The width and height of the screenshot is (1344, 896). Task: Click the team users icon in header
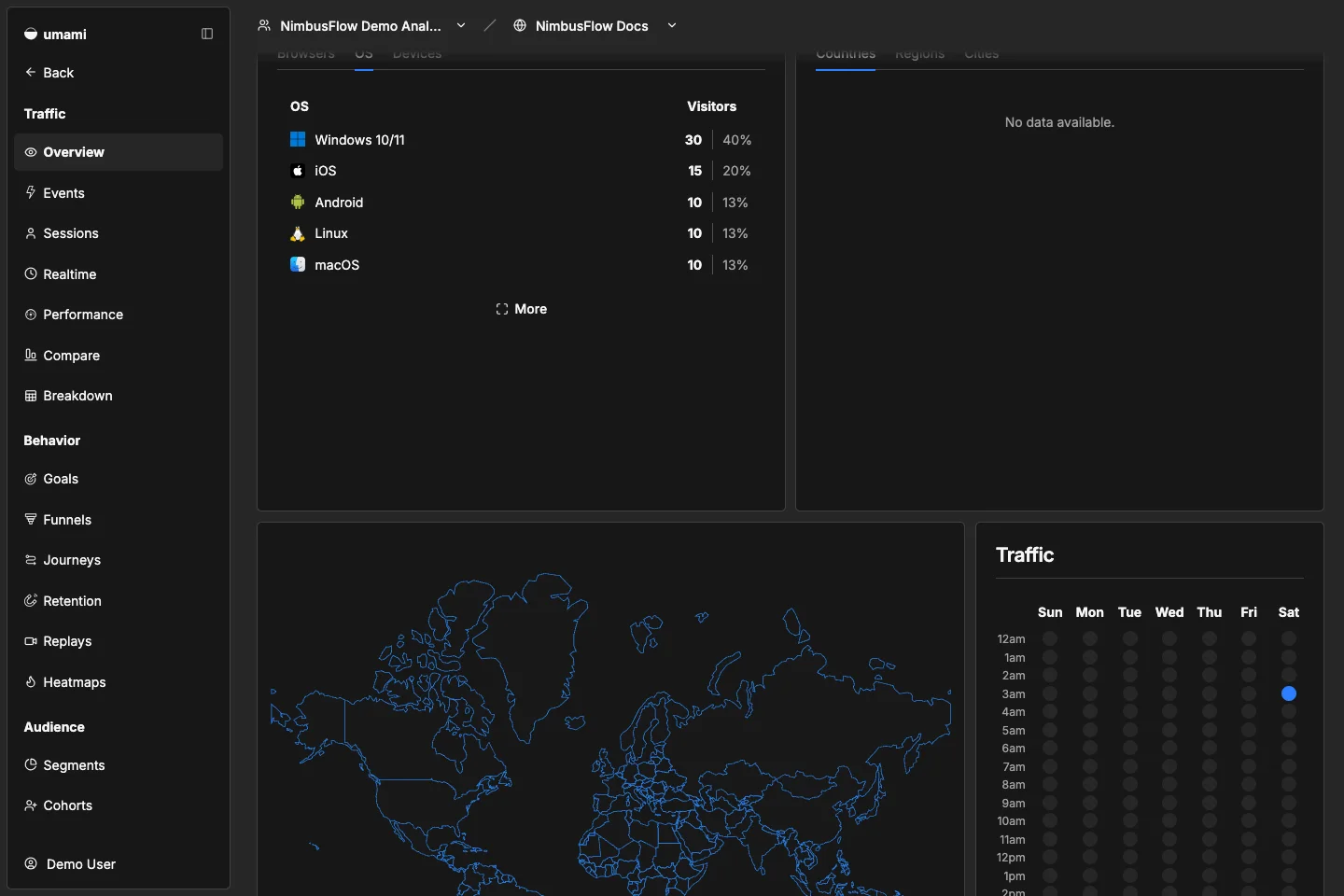point(264,25)
